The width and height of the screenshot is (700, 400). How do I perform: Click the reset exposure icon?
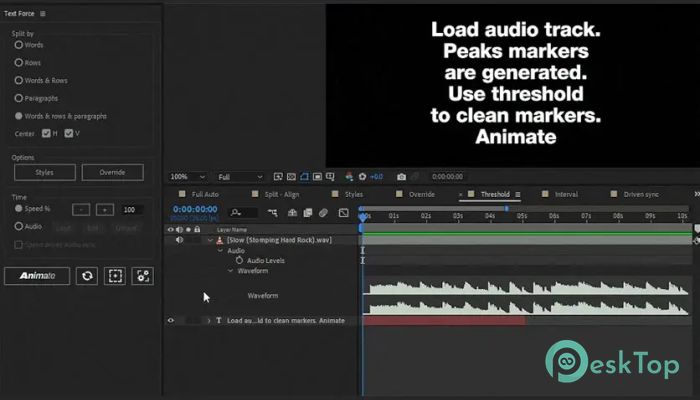pos(362,177)
